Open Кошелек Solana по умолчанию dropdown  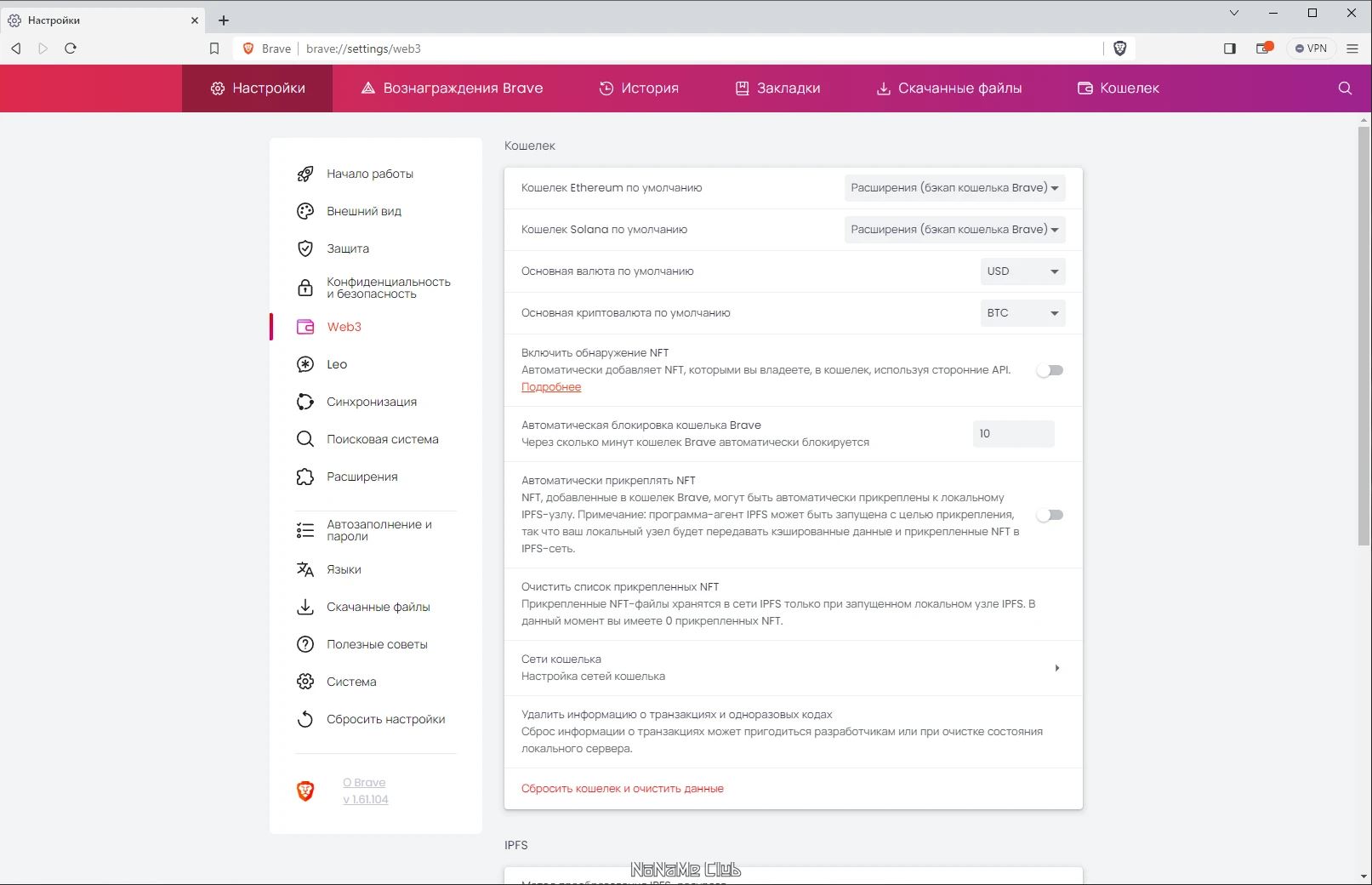[x=954, y=230]
